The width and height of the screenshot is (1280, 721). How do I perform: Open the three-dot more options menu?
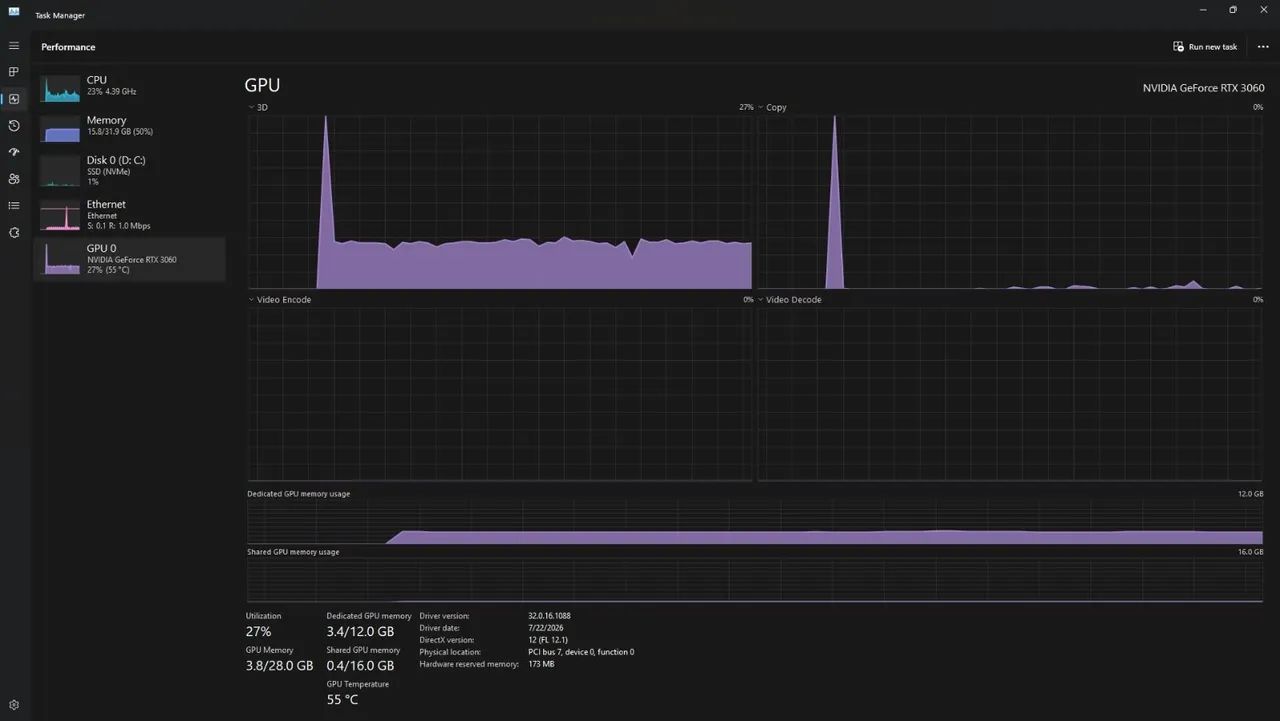(1263, 47)
